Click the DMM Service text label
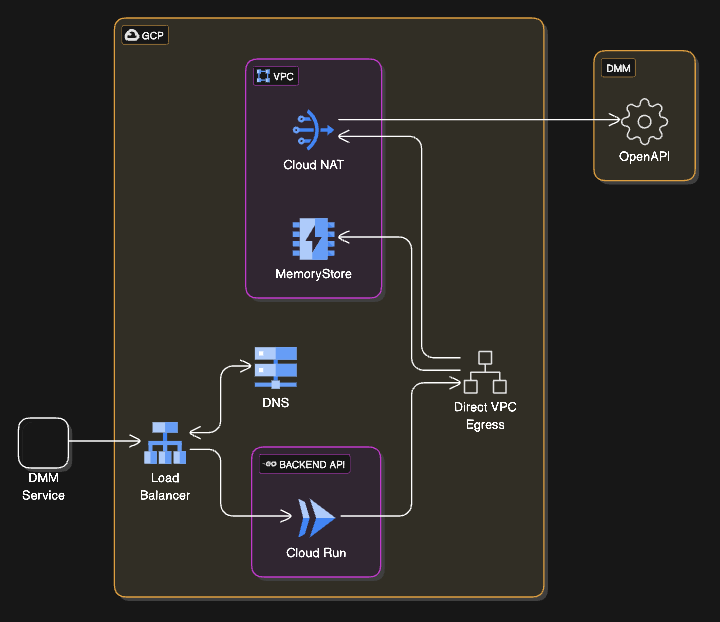This screenshot has width=720, height=622. coord(44,487)
